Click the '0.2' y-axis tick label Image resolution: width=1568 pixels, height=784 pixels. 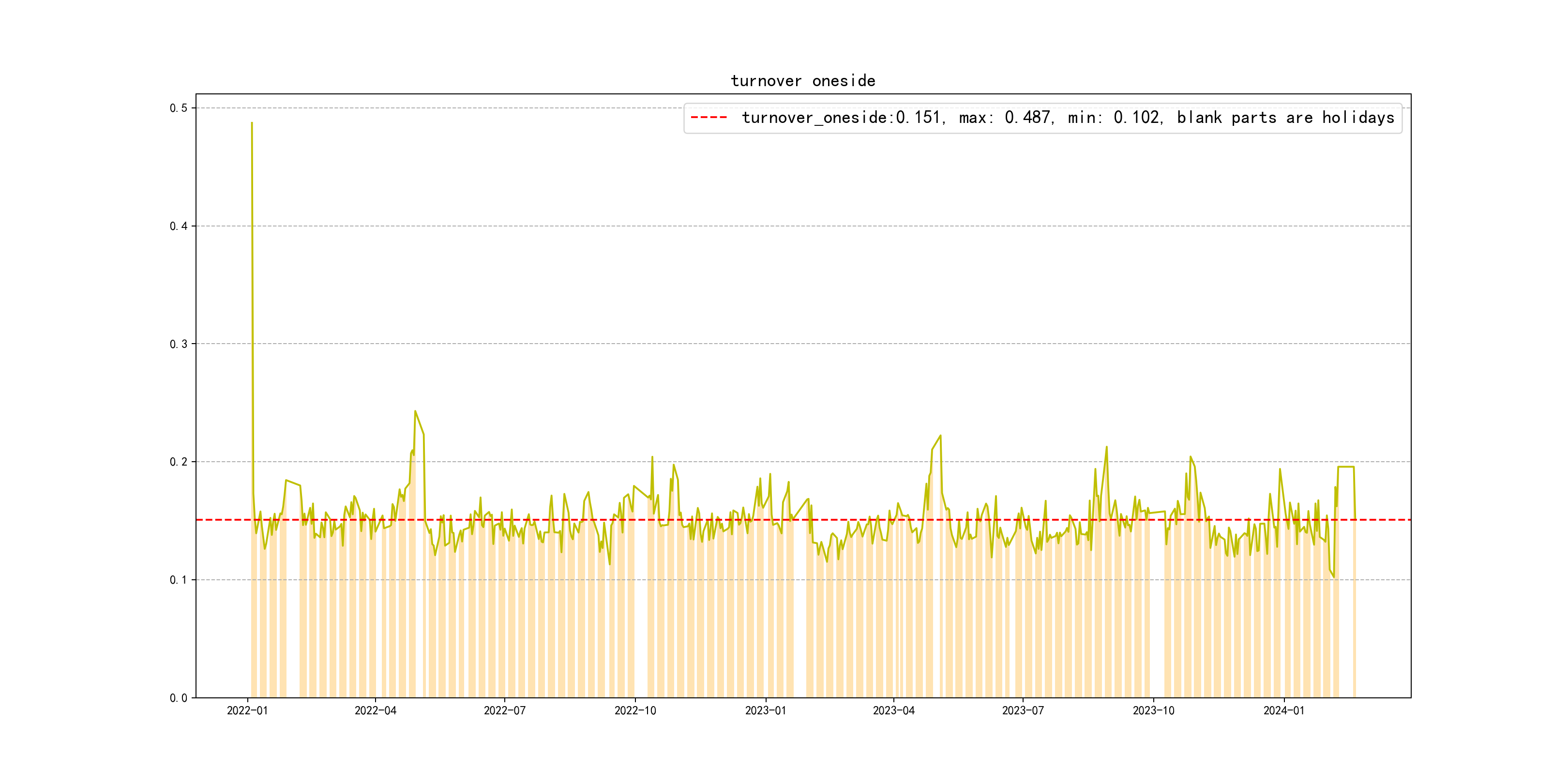179,462
